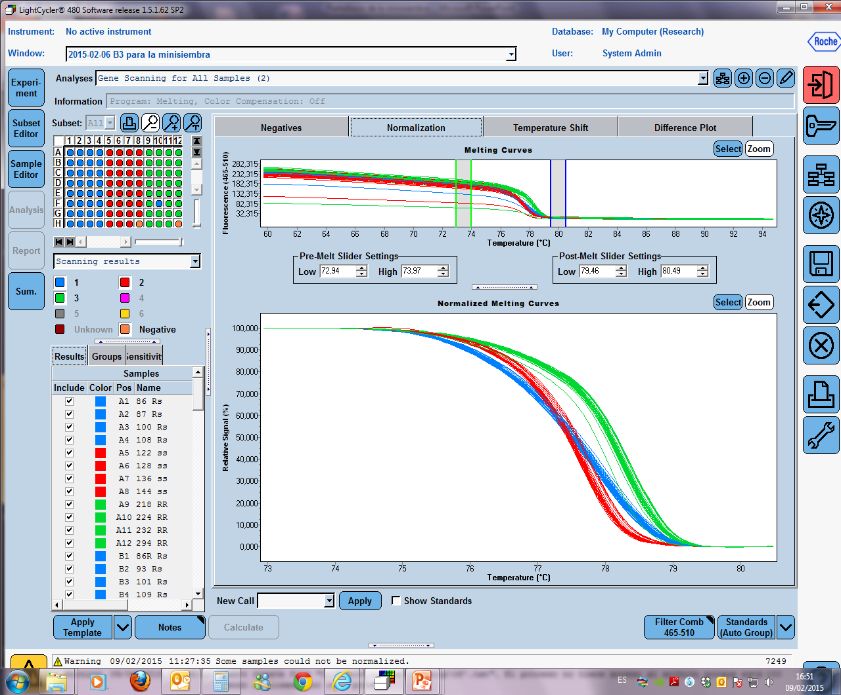
Task: Launch Google Chrome from the taskbar
Action: pos(303,681)
